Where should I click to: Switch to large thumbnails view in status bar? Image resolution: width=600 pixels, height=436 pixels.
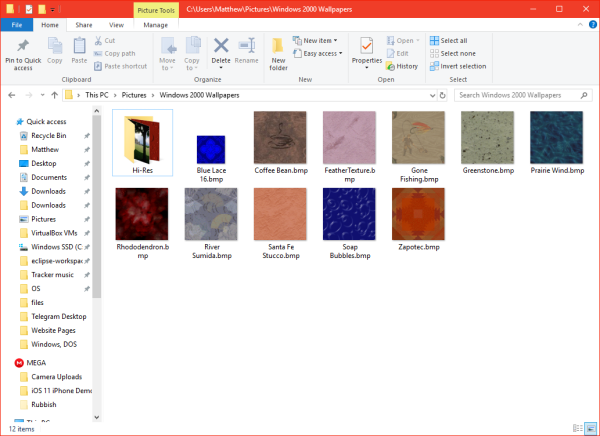tap(591, 428)
